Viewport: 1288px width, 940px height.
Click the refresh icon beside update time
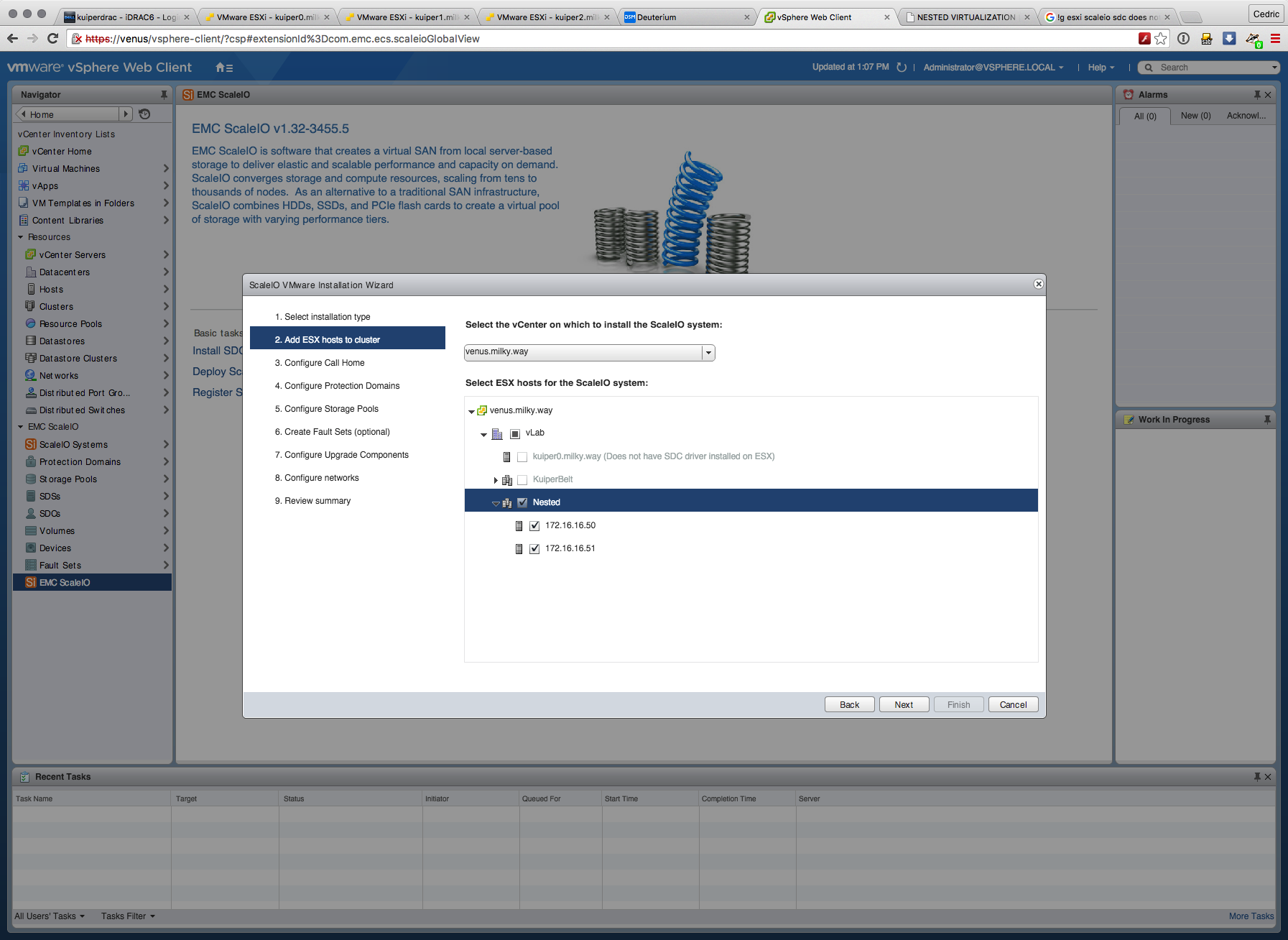(902, 68)
